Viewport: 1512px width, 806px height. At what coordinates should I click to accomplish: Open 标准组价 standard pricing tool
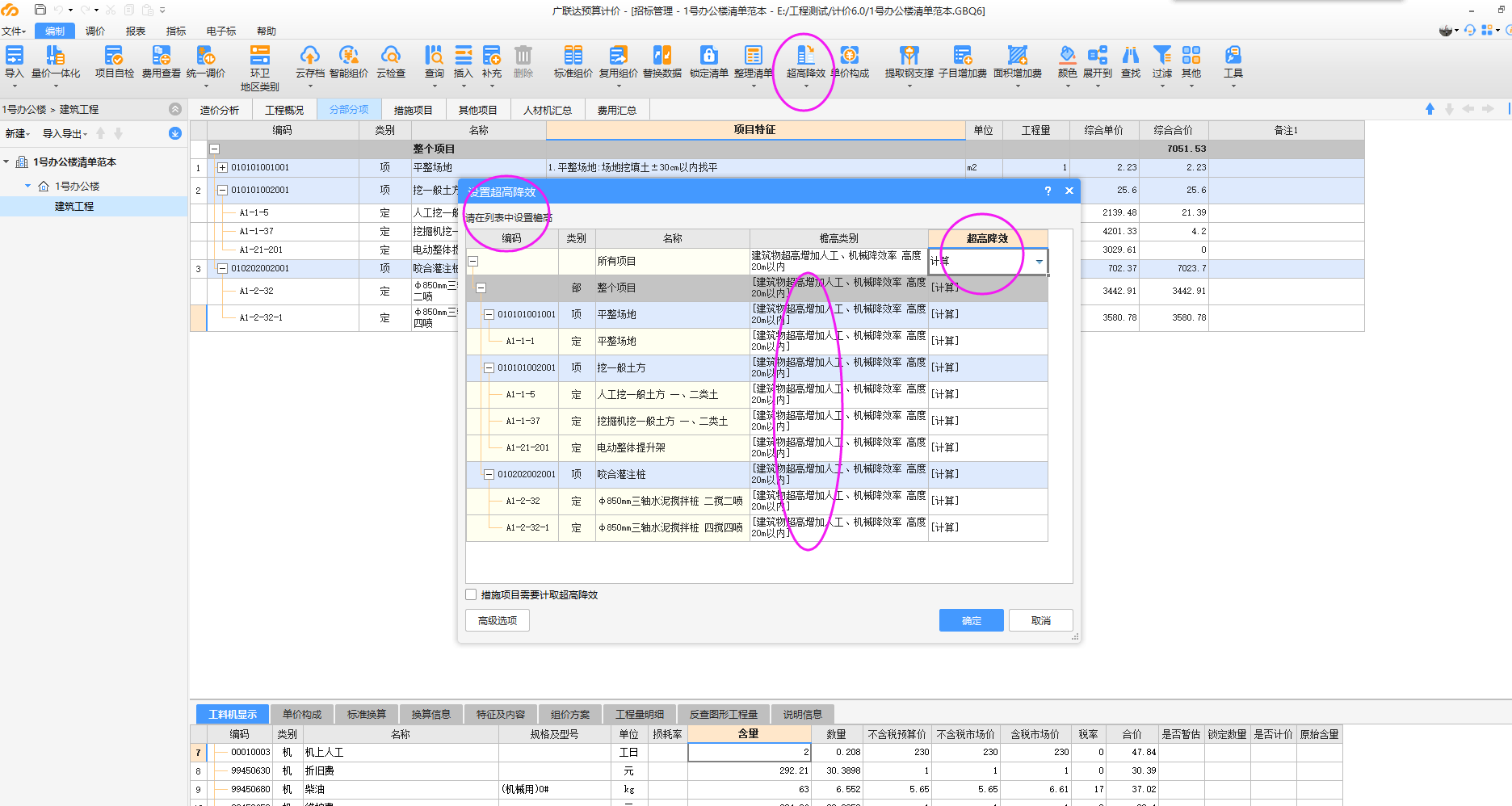click(573, 62)
